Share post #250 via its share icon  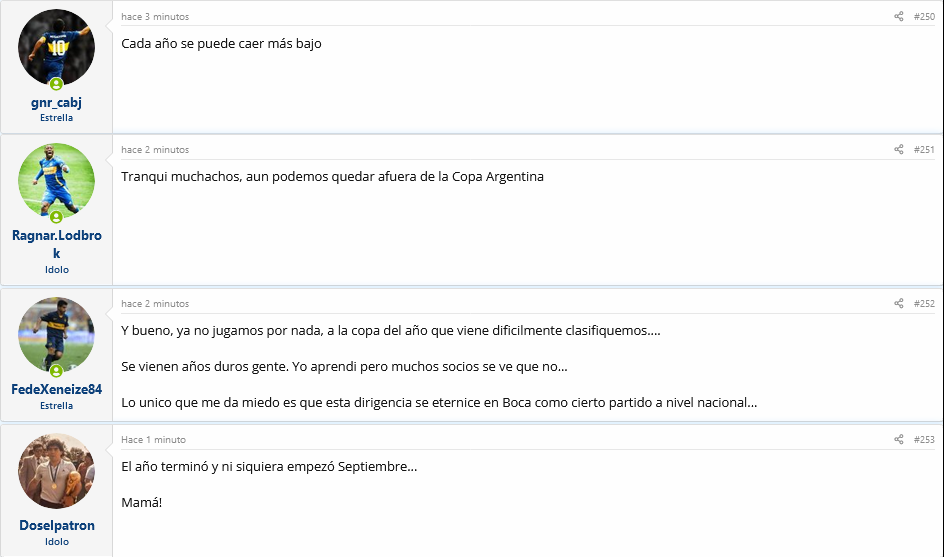898,16
